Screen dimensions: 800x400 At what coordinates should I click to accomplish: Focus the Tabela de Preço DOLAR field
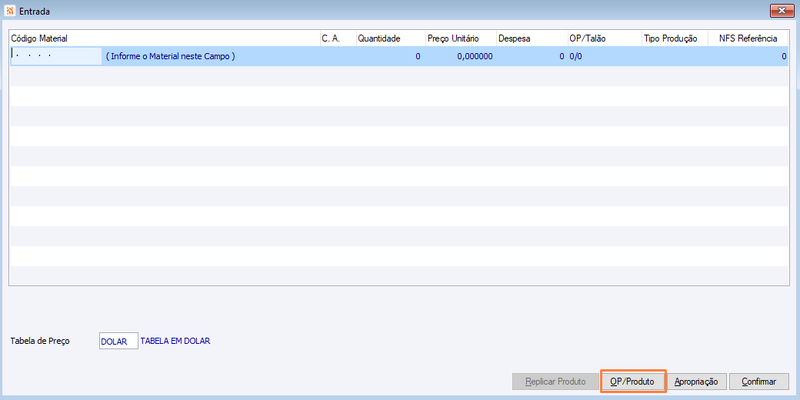(x=118, y=341)
